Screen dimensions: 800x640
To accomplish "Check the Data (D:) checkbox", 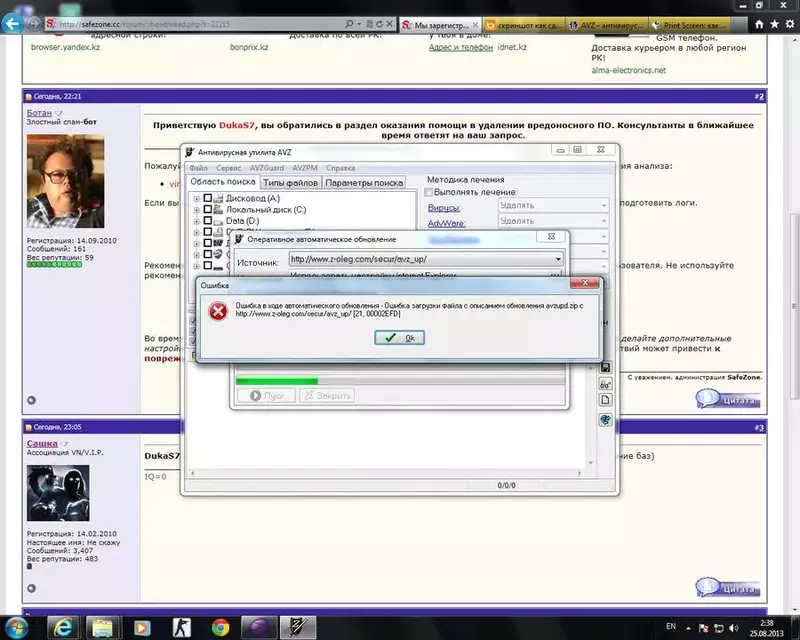I will (208, 220).
